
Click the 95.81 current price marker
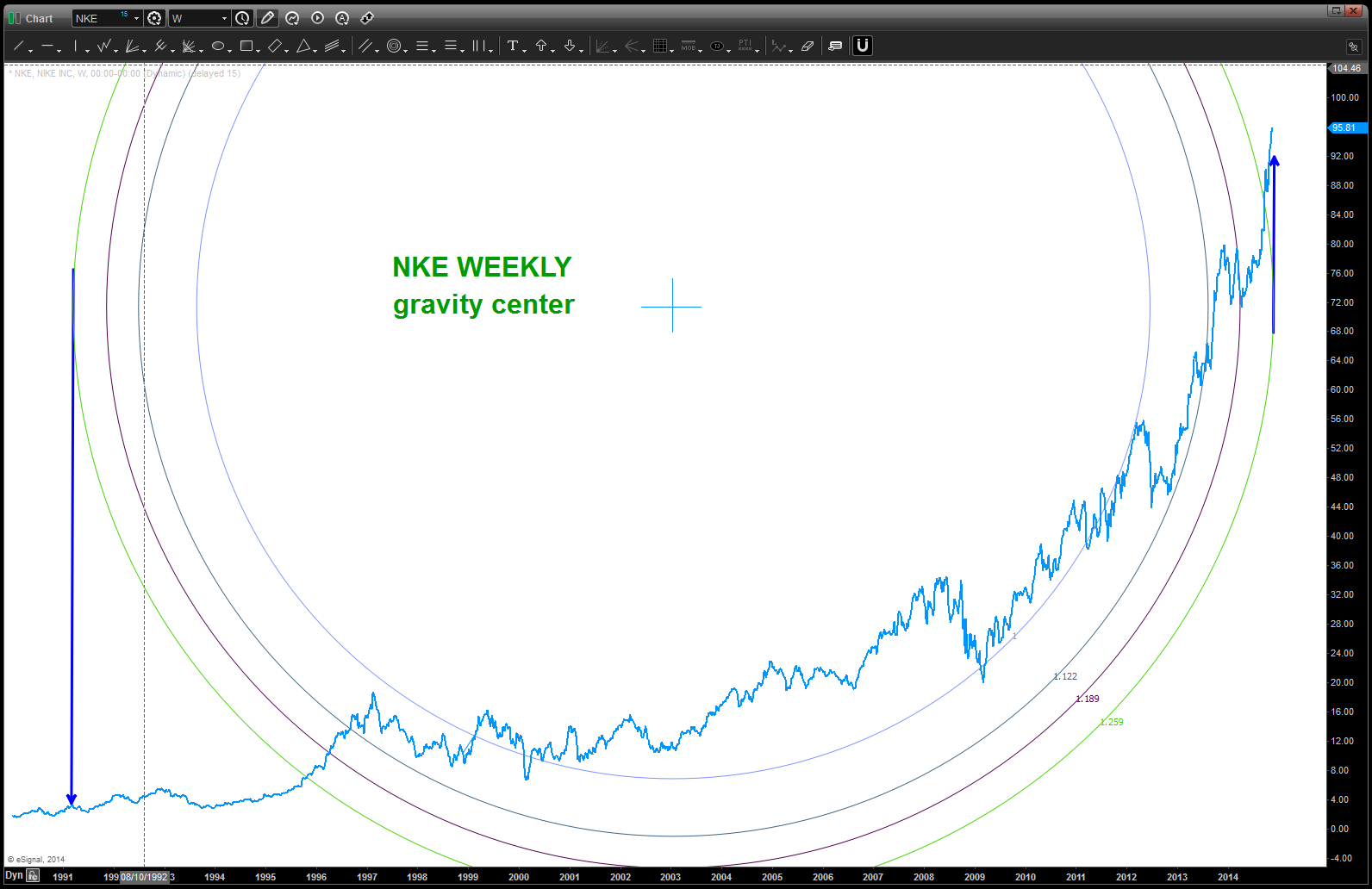pos(1345,127)
